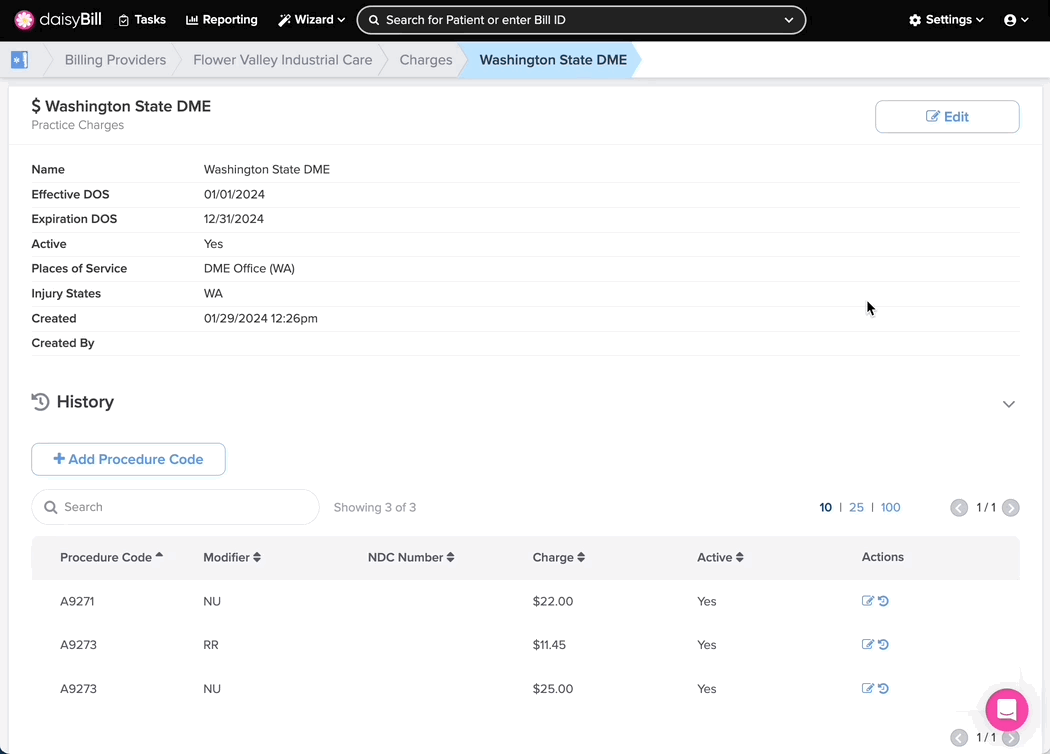Viewport: 1050px width, 754px height.
Task: Open the pink chat support bubble
Action: [x=1006, y=710]
